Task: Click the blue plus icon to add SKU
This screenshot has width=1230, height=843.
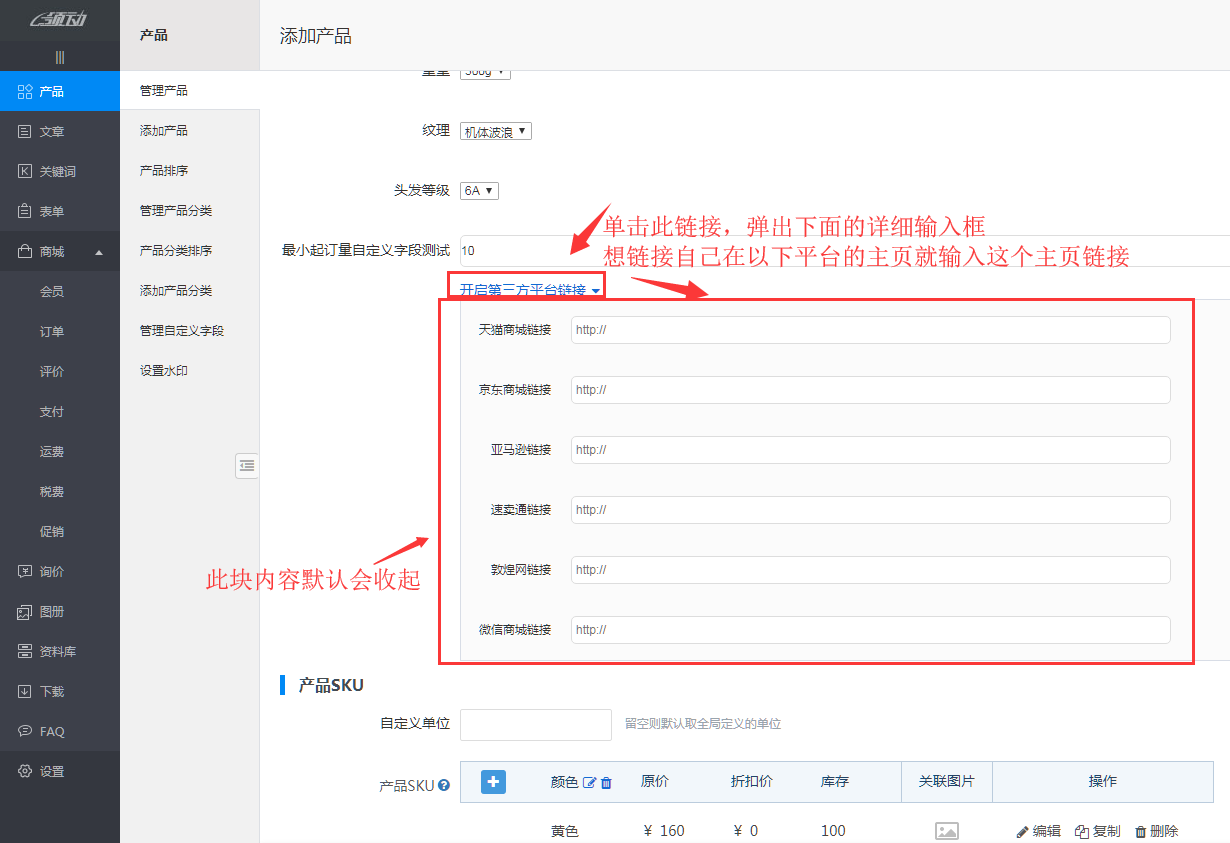Action: tap(491, 781)
